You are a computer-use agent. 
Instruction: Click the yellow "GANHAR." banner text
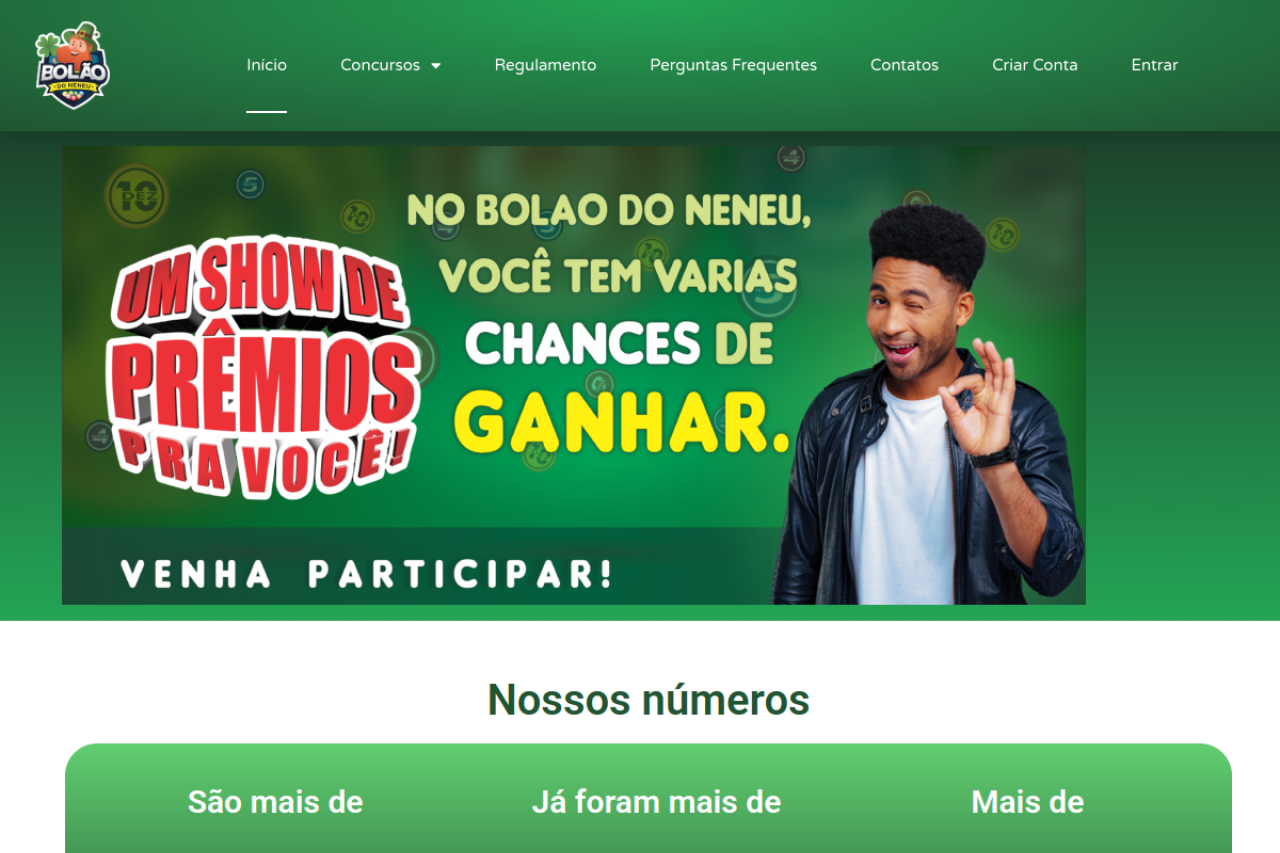click(621, 423)
